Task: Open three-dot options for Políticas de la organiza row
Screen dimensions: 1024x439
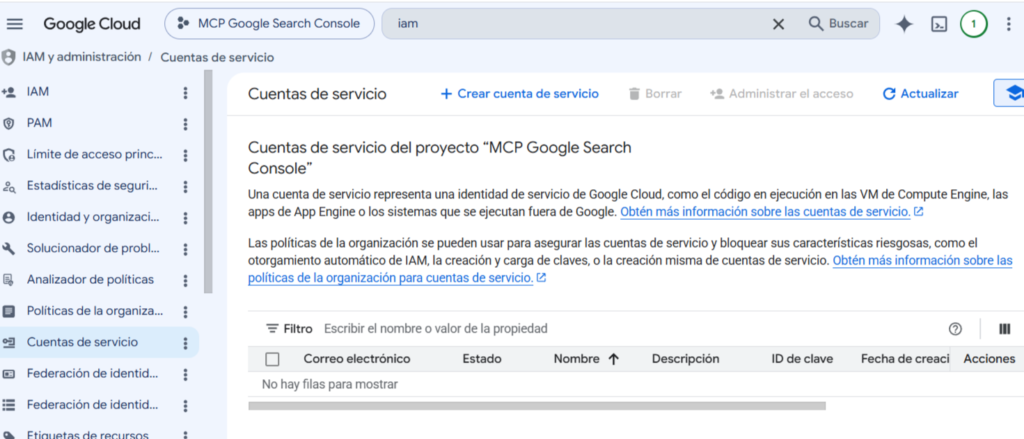Action: (x=185, y=312)
